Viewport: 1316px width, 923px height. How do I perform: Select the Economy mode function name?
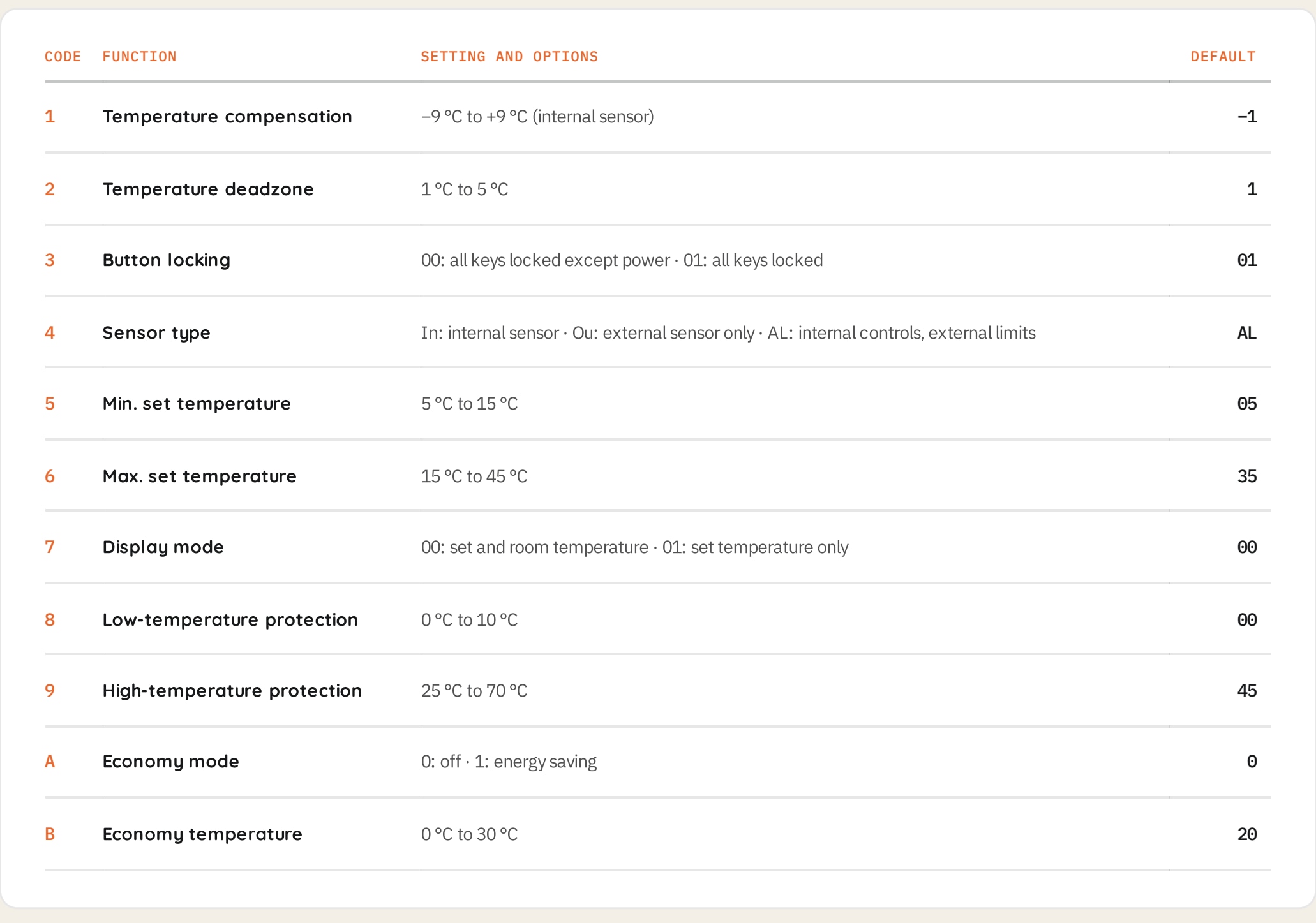click(170, 762)
